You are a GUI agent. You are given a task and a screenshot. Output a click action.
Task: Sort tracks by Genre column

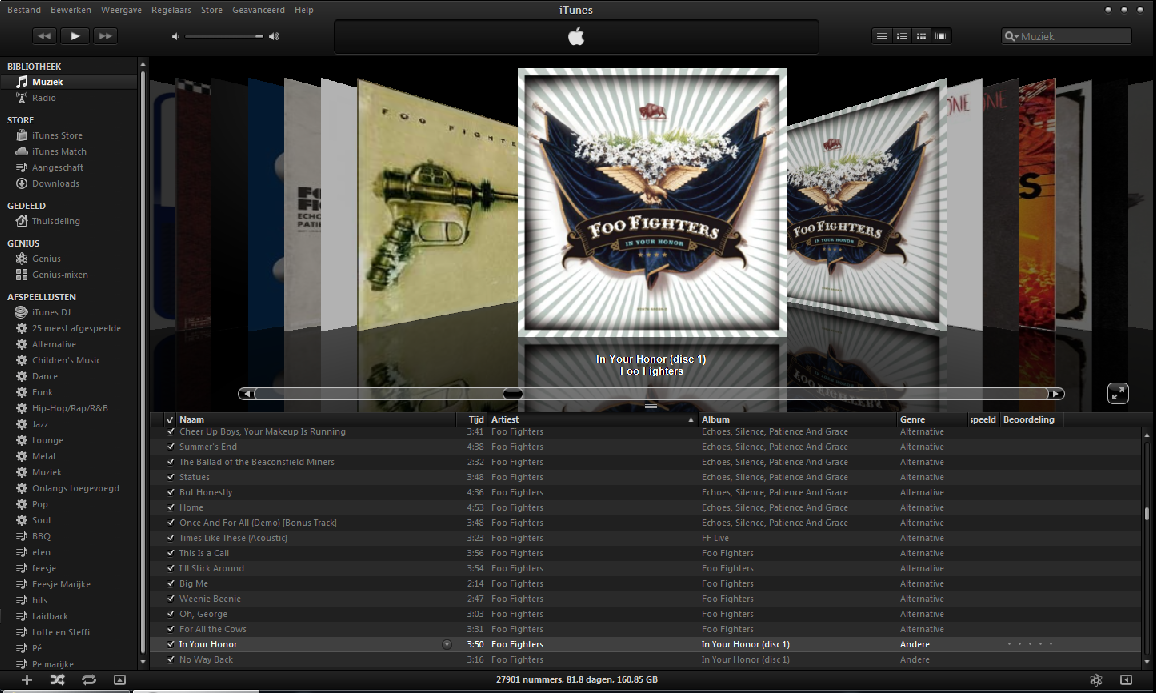932,419
